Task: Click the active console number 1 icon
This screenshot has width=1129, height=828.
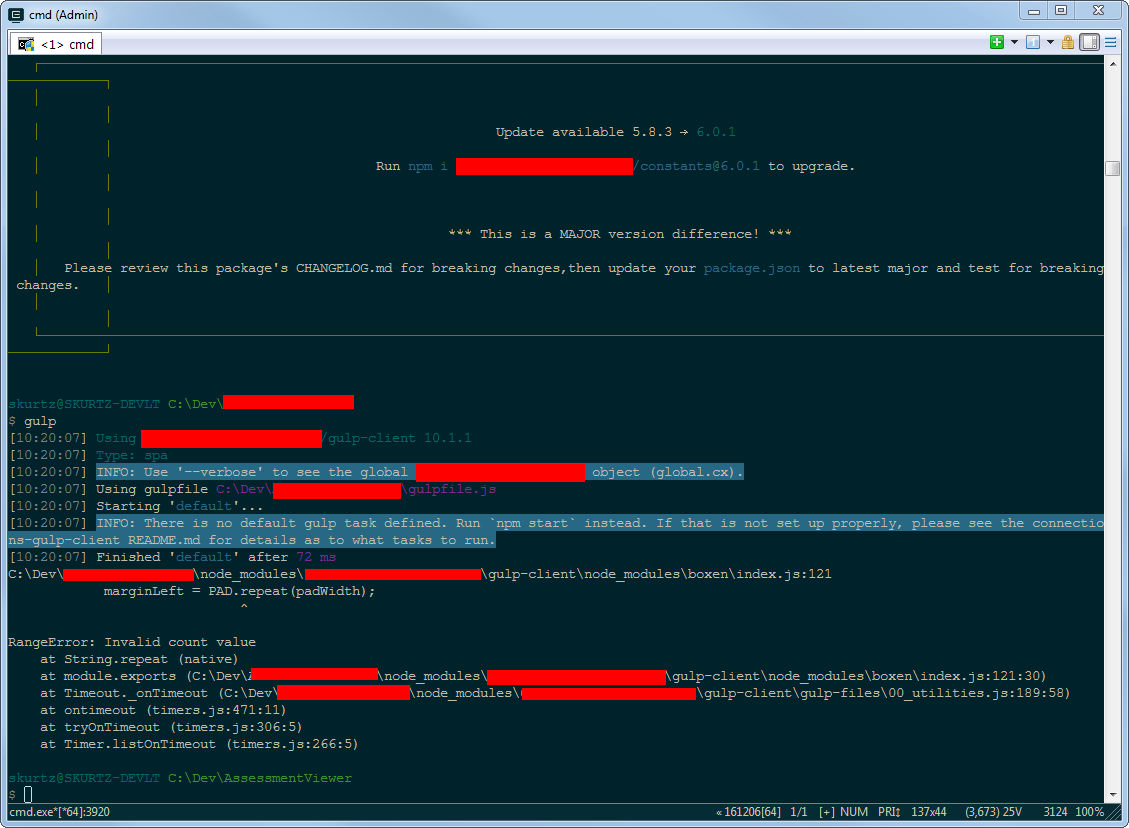Action: pyautogui.click(x=1033, y=42)
